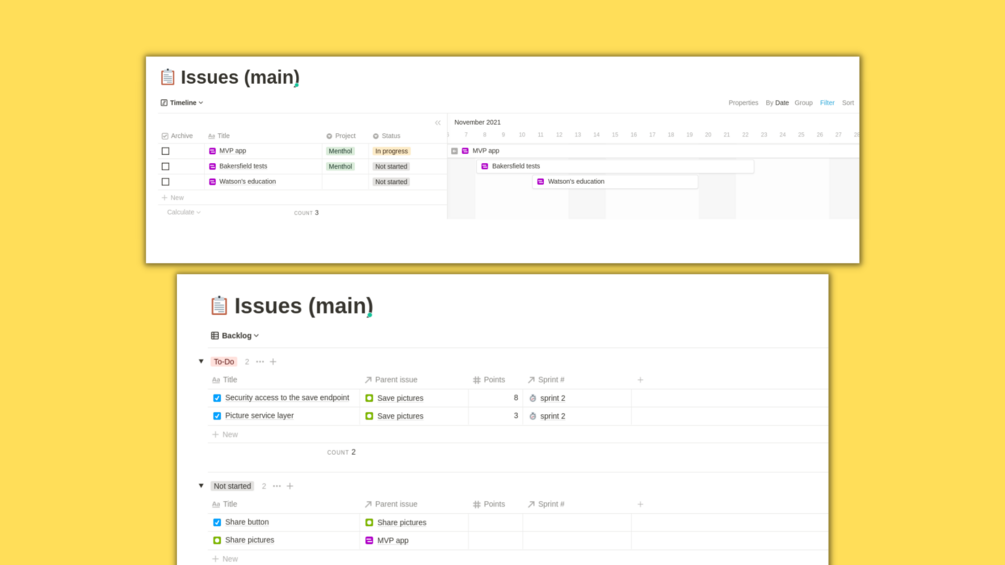This screenshot has width=1005, height=565.
Task: Click the purple icon next to MVP app row
Action: (x=212, y=151)
